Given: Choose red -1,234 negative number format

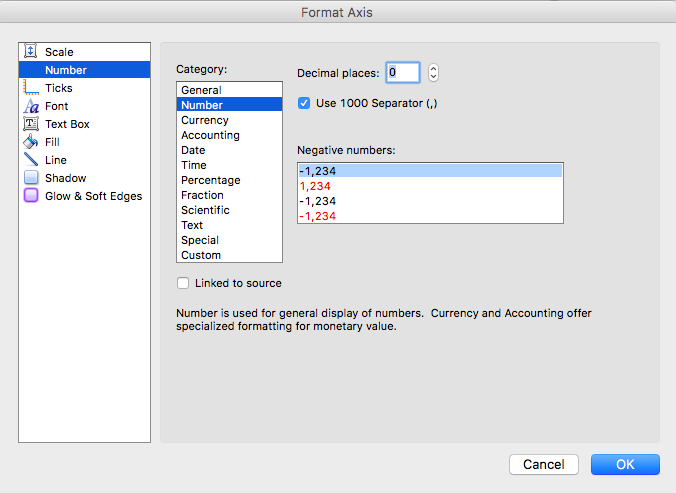Looking at the screenshot, I should point(318,216).
